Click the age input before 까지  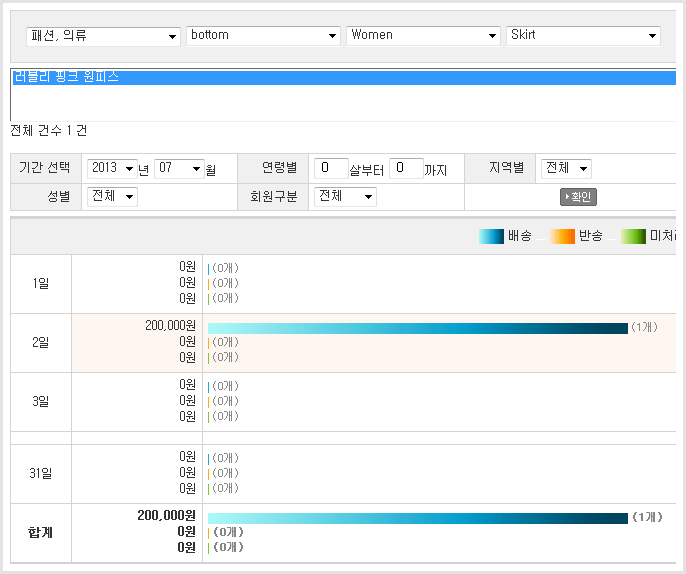406,168
